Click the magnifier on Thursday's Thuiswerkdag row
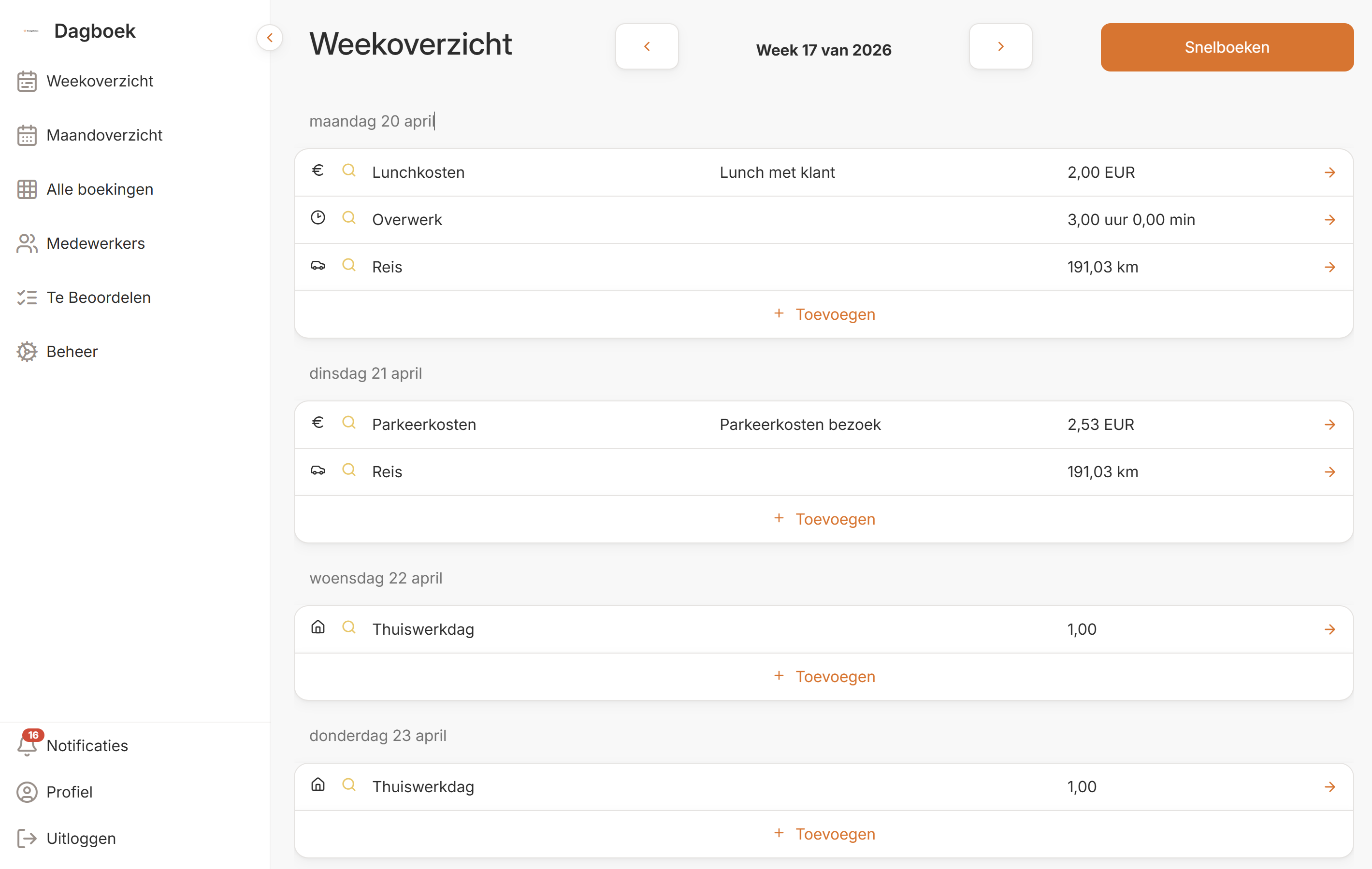1372x869 pixels. (x=349, y=785)
